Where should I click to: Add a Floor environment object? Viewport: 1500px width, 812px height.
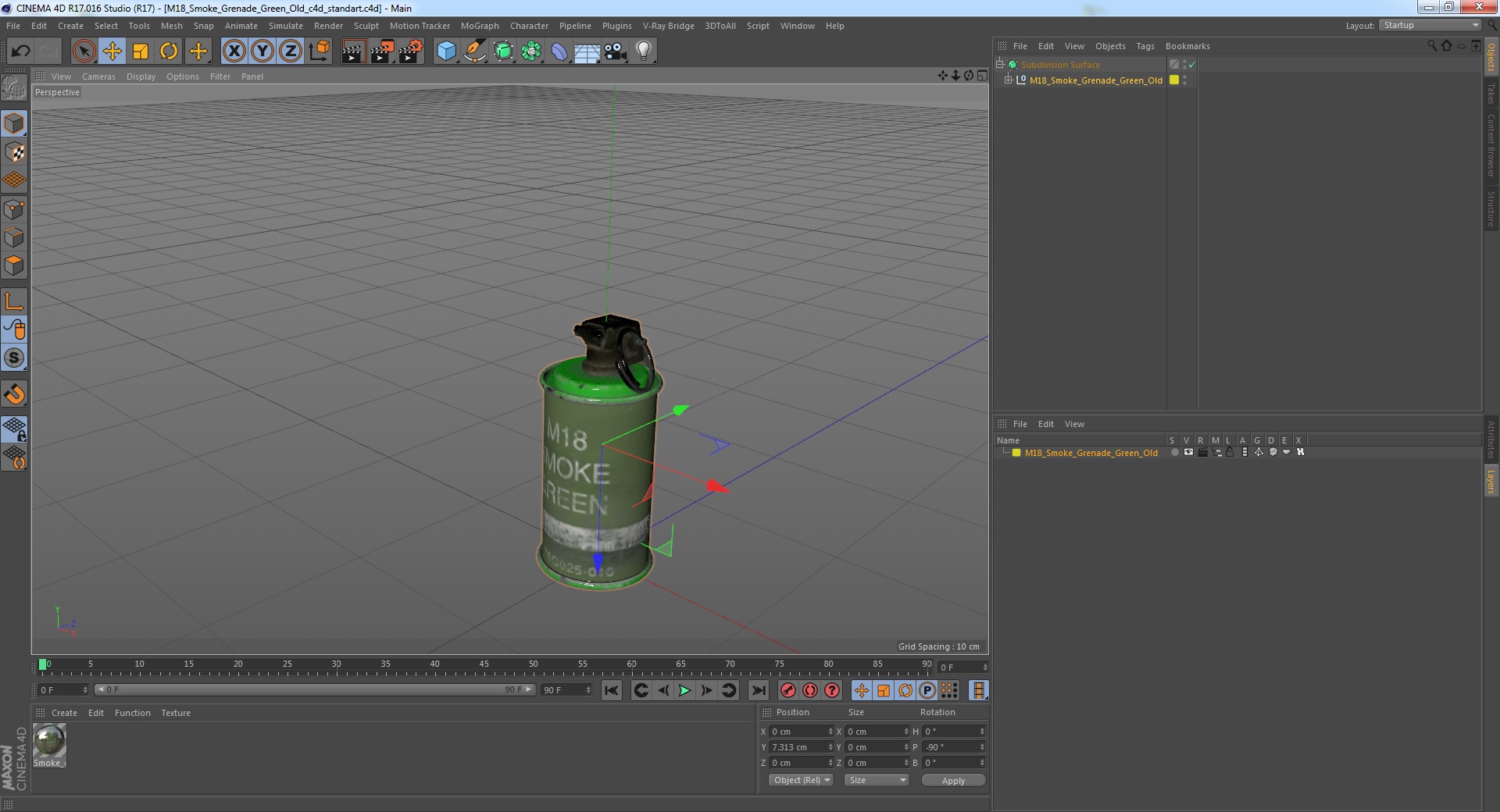tap(587, 52)
